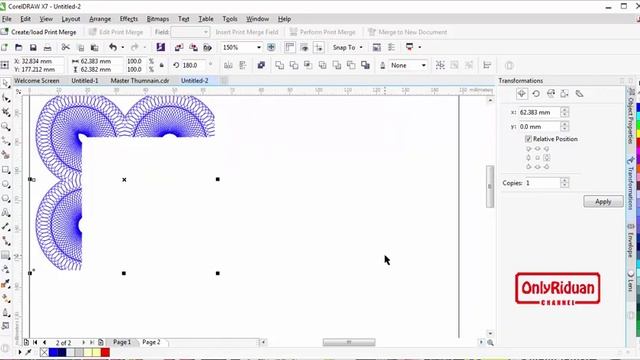Viewport: 640px width, 360px height.
Task: Click the blue swatch in the document palette
Action: 53,352
